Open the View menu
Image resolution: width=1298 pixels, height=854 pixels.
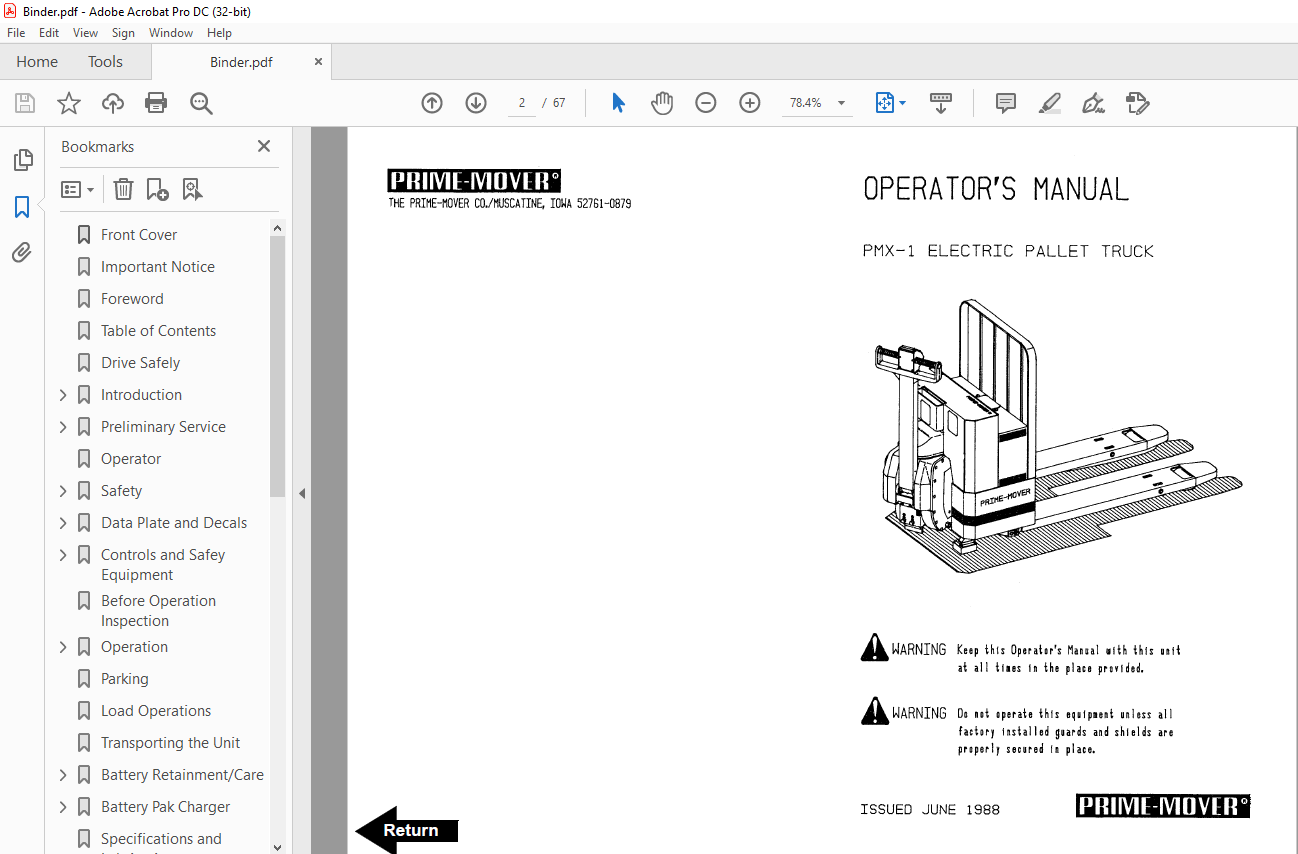click(x=86, y=33)
